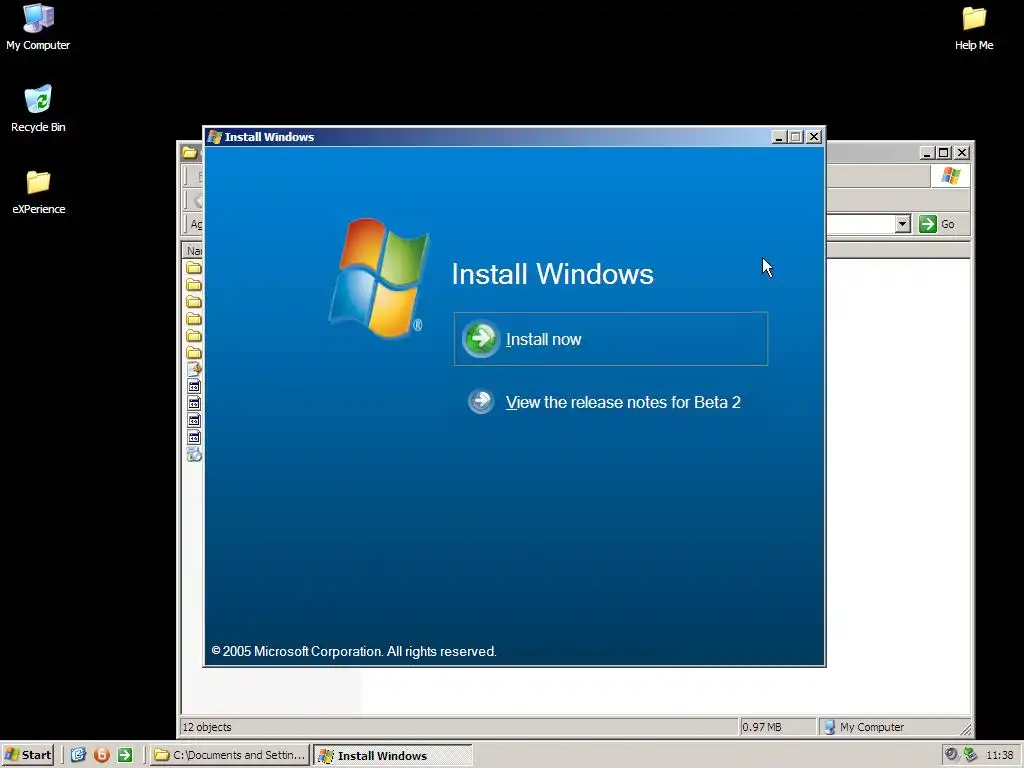
Task: Click the orange round quick launch icon
Action: point(101,755)
